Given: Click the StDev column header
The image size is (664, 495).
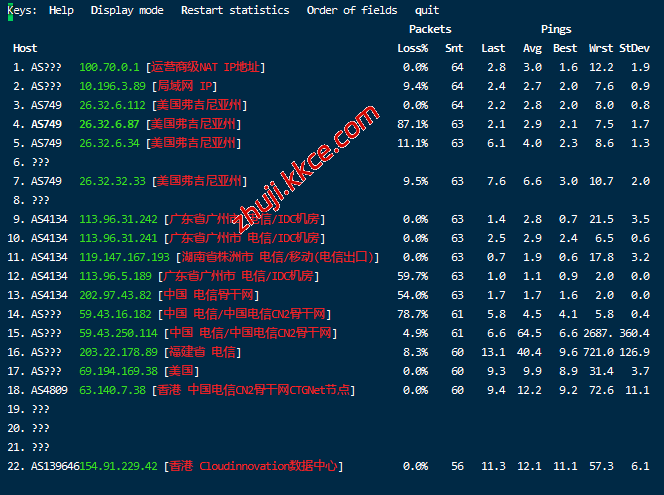Looking at the screenshot, I should point(634,48).
